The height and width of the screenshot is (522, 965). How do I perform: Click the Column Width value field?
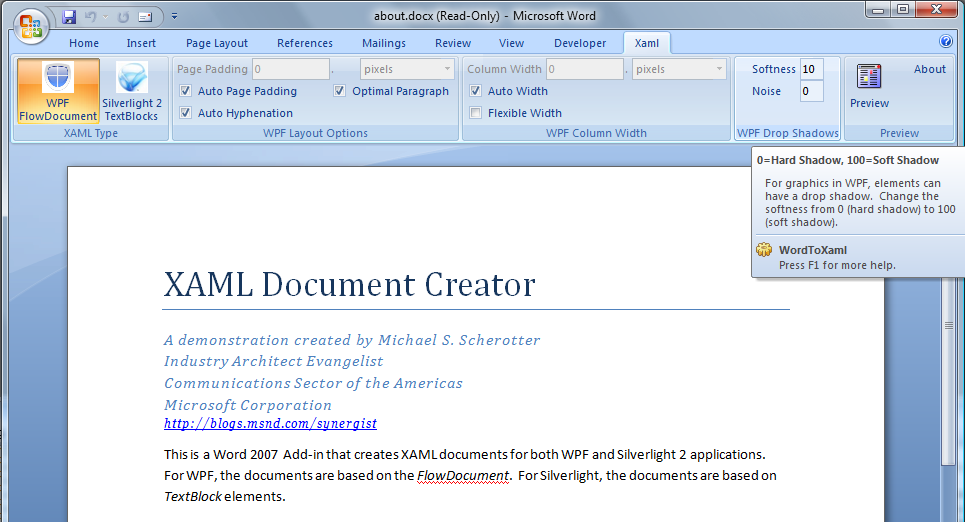tap(585, 69)
